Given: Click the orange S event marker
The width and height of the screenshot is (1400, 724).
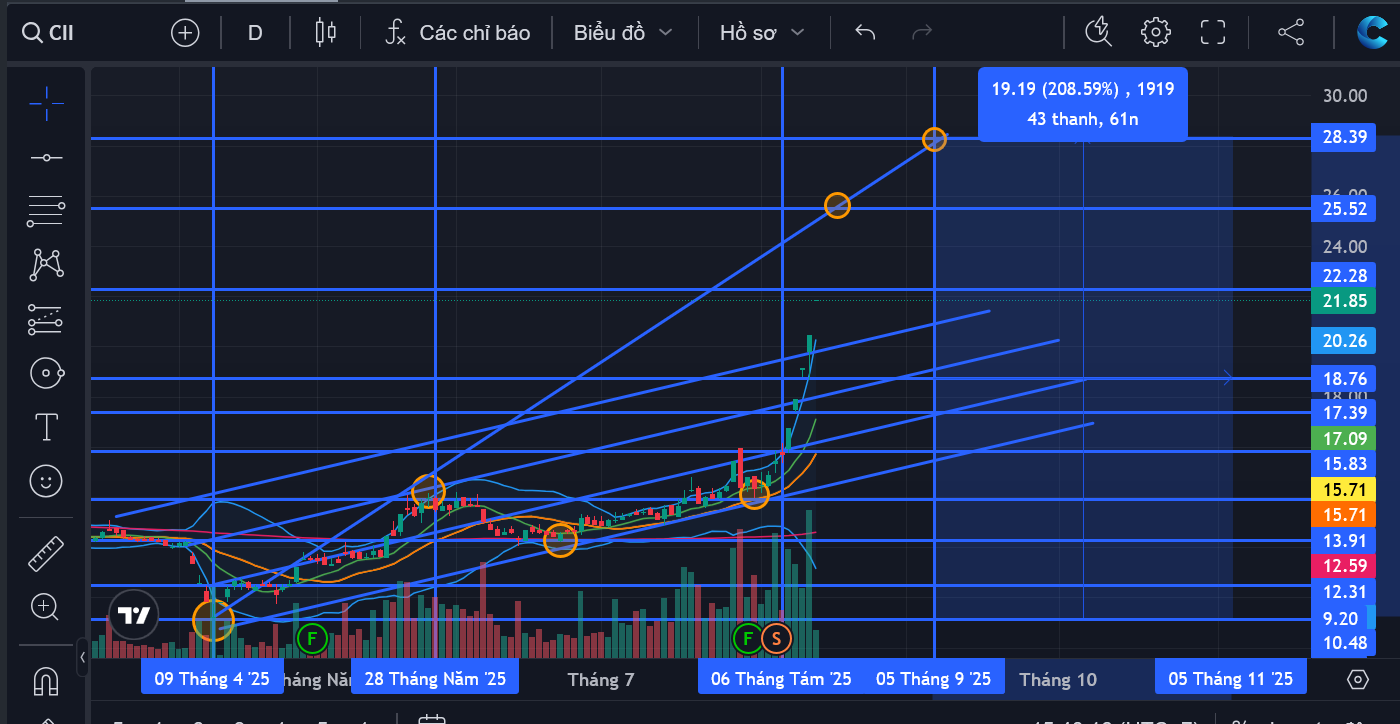Looking at the screenshot, I should tap(776, 637).
